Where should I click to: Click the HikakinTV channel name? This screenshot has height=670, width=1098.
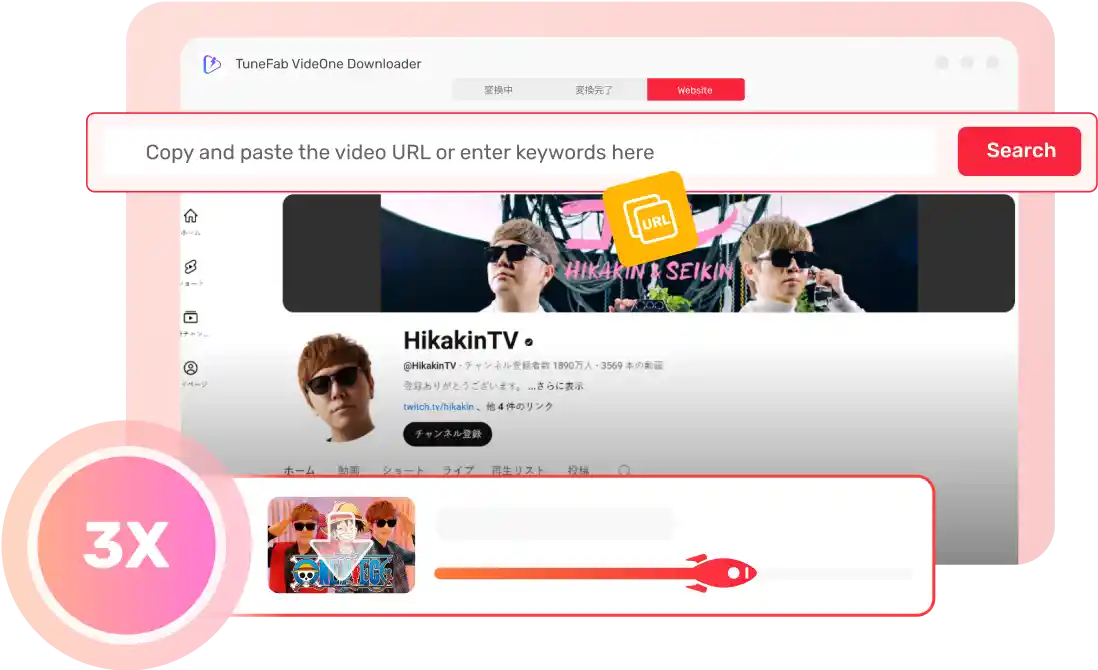pyautogui.click(x=461, y=340)
